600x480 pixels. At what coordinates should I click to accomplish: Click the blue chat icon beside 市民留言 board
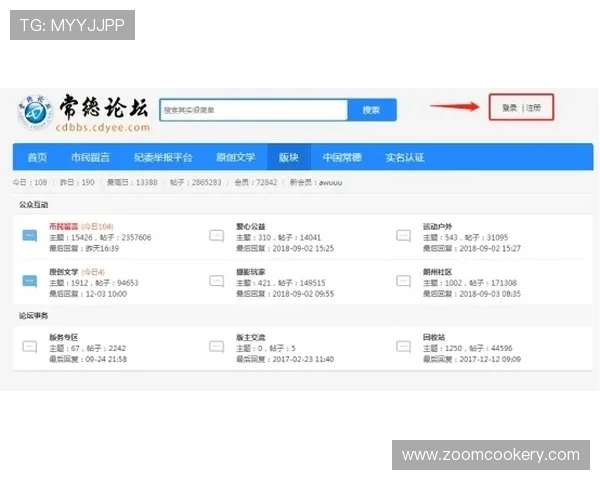(x=30, y=235)
